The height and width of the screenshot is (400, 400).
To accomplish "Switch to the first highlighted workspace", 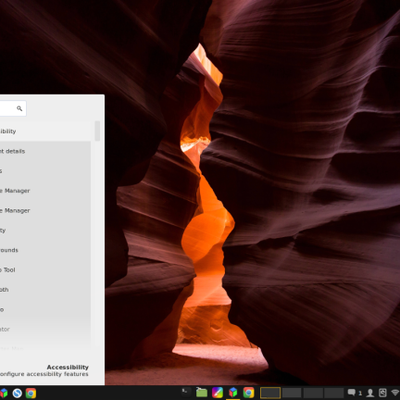I will [270, 393].
